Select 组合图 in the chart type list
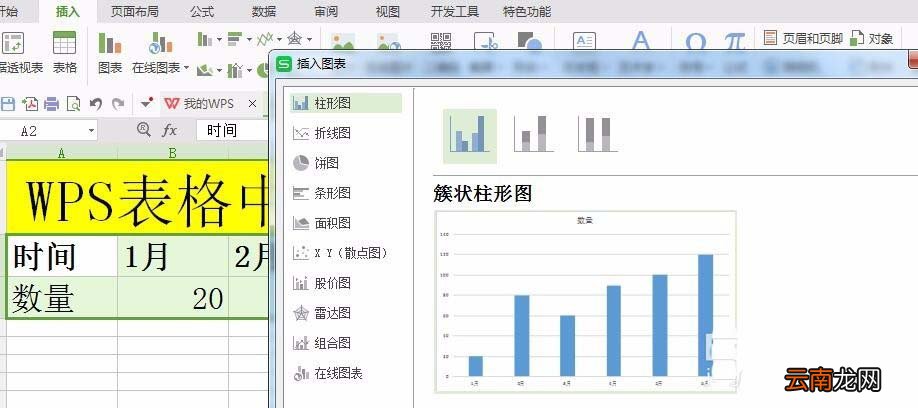This screenshot has width=918, height=408. click(346, 343)
